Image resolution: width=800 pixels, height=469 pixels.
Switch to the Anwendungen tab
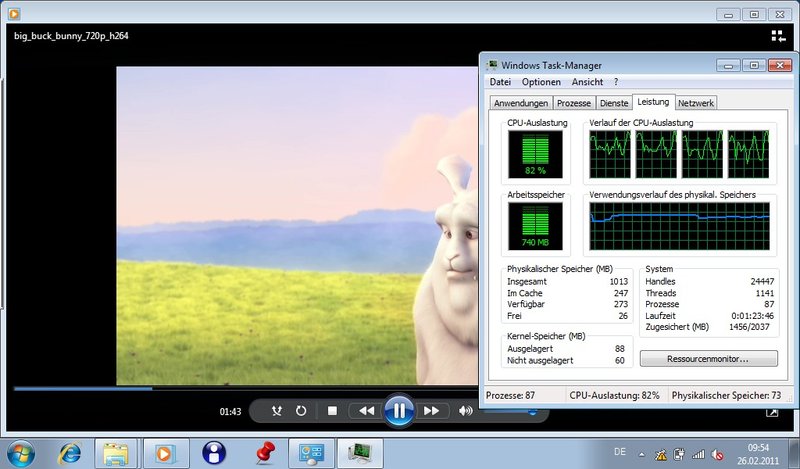521,103
